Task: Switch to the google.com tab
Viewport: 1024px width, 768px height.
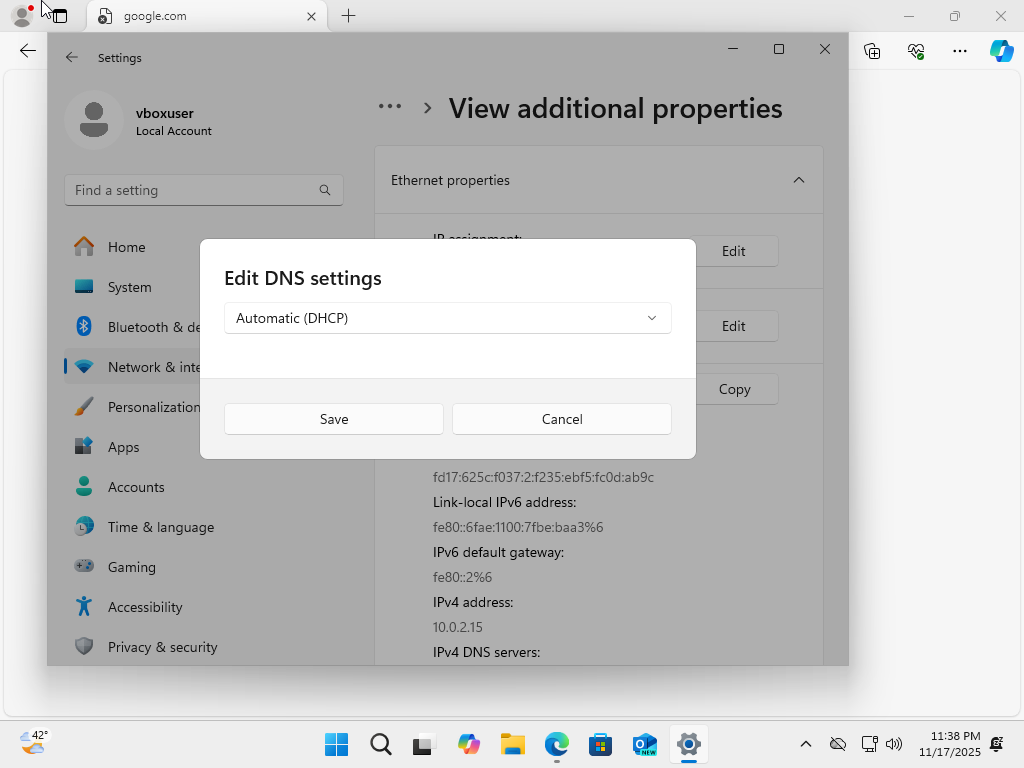Action: tap(200, 16)
